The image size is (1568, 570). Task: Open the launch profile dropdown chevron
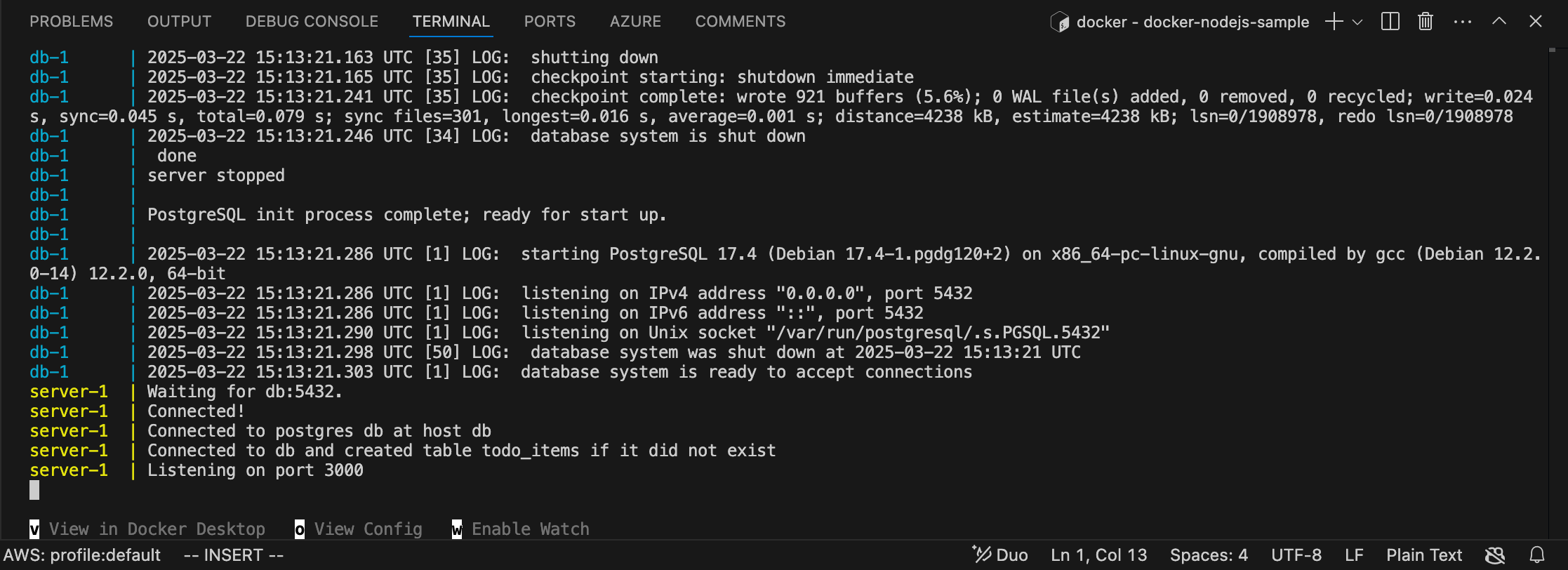coord(1357,22)
